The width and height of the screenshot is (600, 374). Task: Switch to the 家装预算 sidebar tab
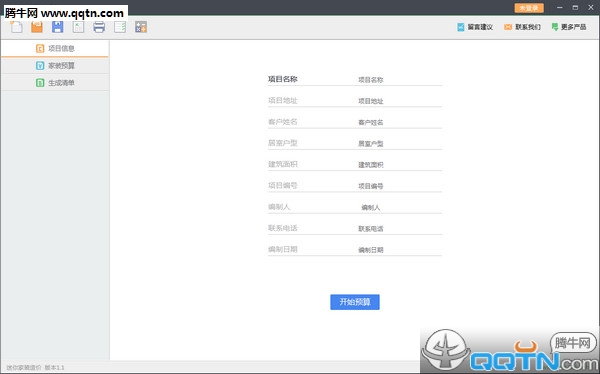click(x=55, y=65)
